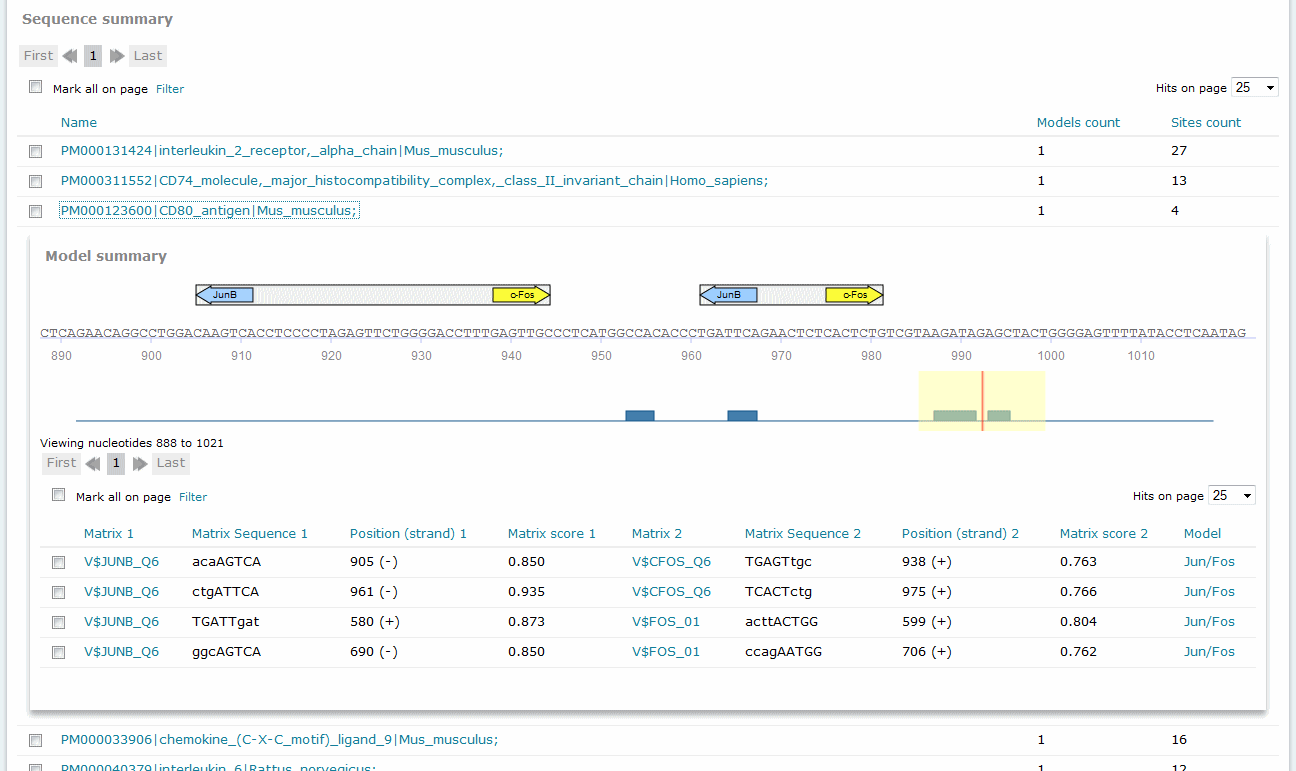1296x771 pixels.
Task: Open Filter link in Sequence summary
Action: pos(170,89)
